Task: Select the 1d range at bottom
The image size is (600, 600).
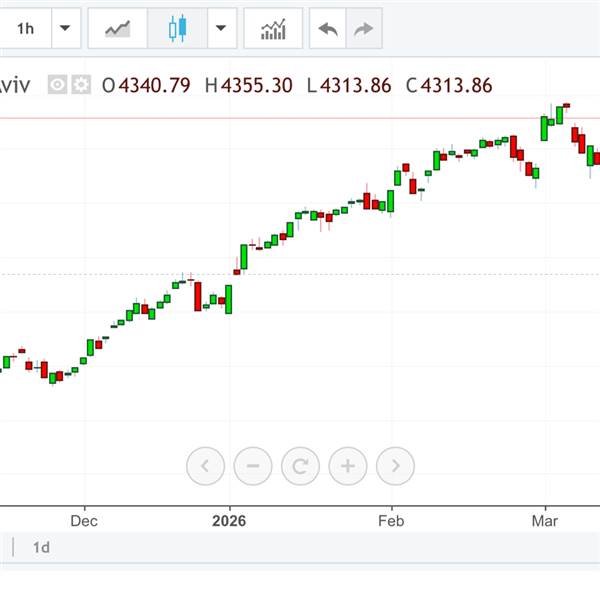Action: [x=41, y=547]
